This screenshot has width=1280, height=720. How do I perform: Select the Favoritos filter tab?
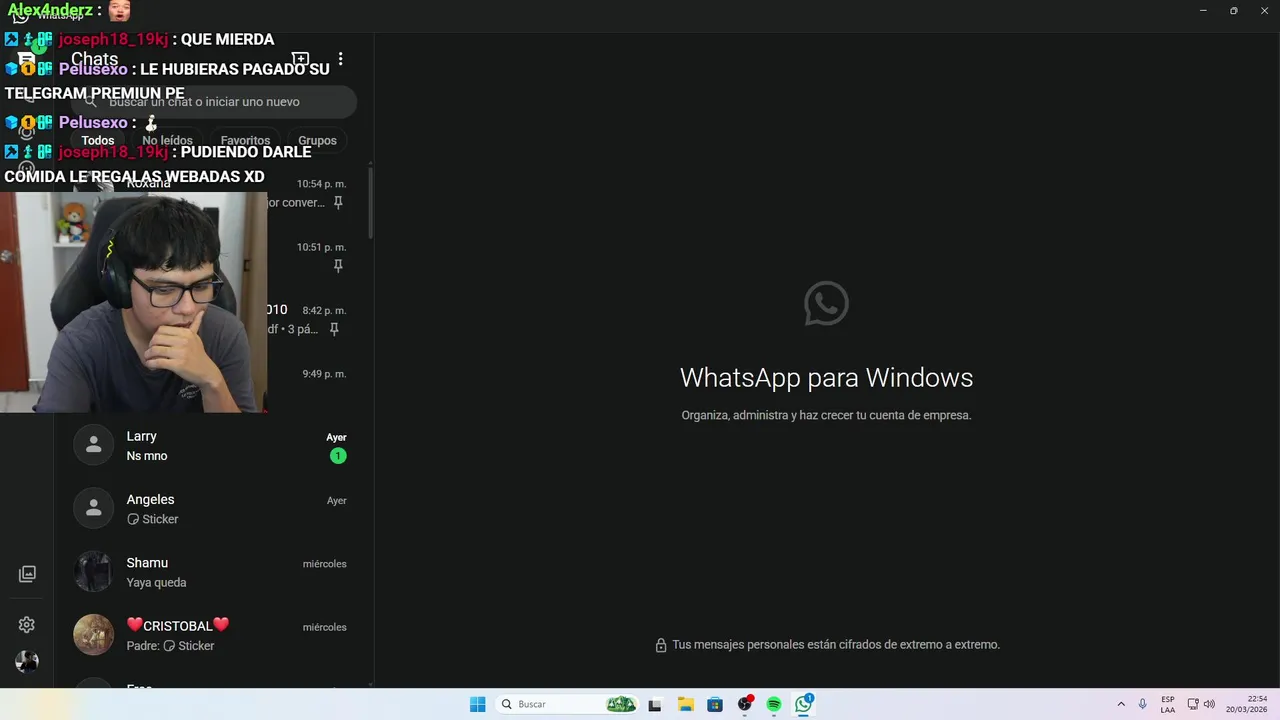click(x=245, y=141)
